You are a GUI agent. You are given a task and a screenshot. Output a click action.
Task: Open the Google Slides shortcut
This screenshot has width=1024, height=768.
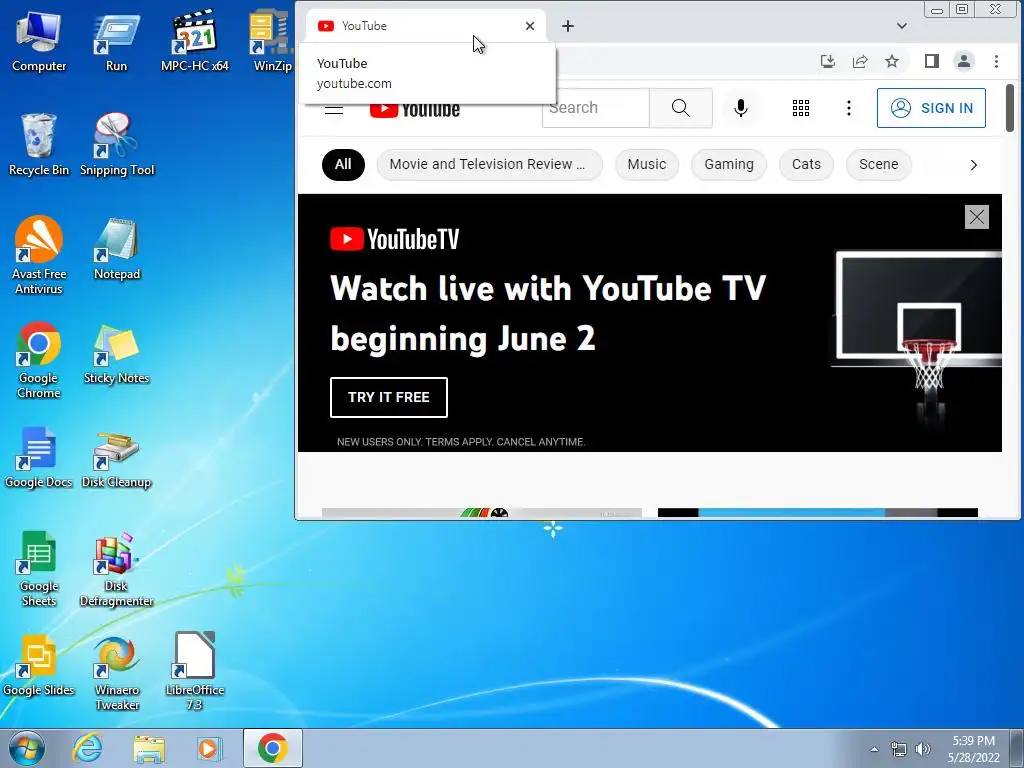pos(39,666)
